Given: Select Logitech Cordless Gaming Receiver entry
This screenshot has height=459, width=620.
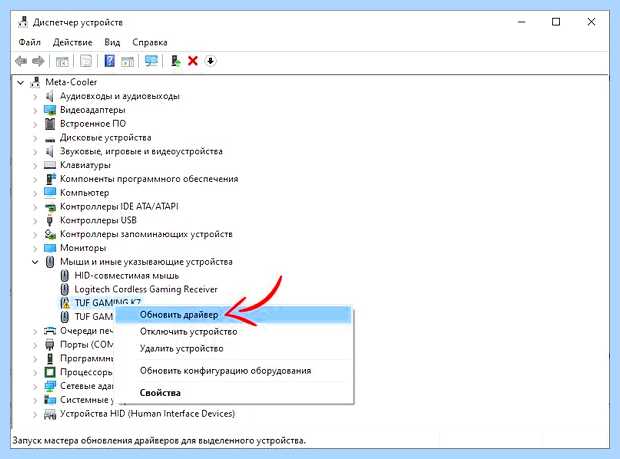Looking at the screenshot, I should pyautogui.click(x=146, y=289).
